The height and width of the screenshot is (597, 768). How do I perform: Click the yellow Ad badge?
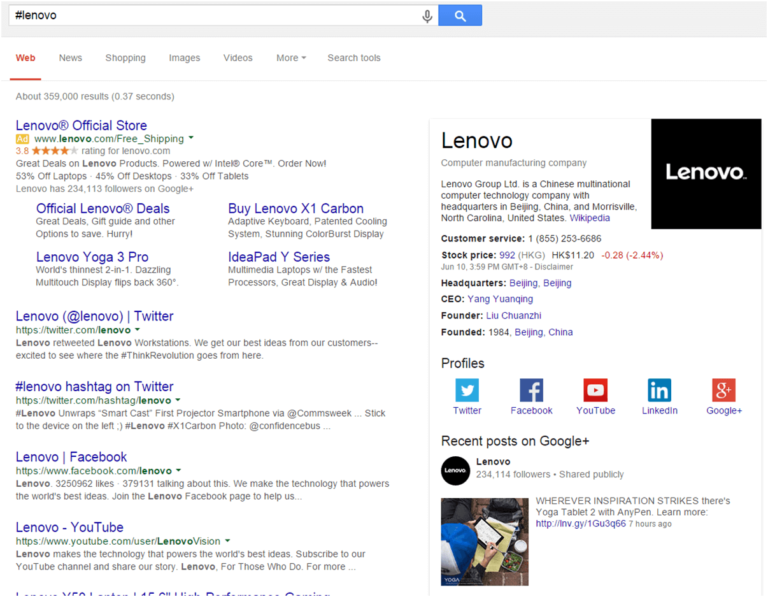coord(22,139)
